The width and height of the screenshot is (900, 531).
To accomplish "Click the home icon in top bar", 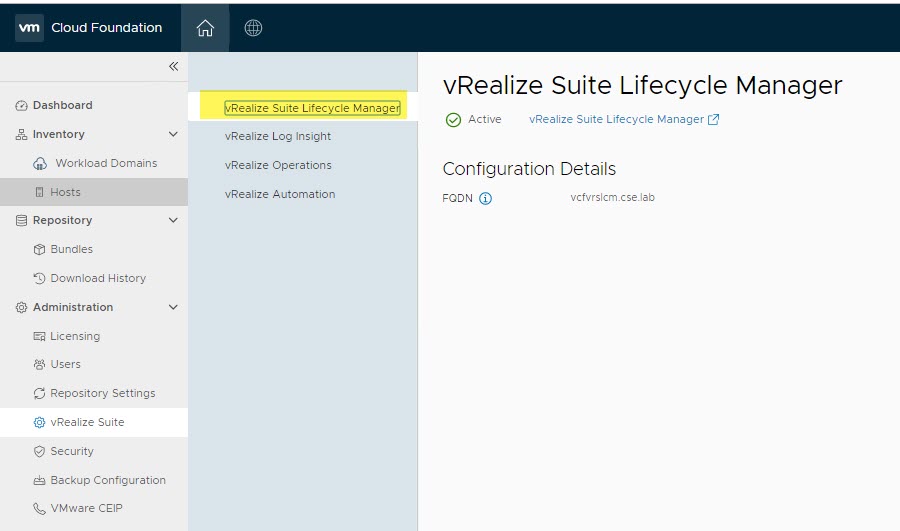I will click(x=205, y=28).
